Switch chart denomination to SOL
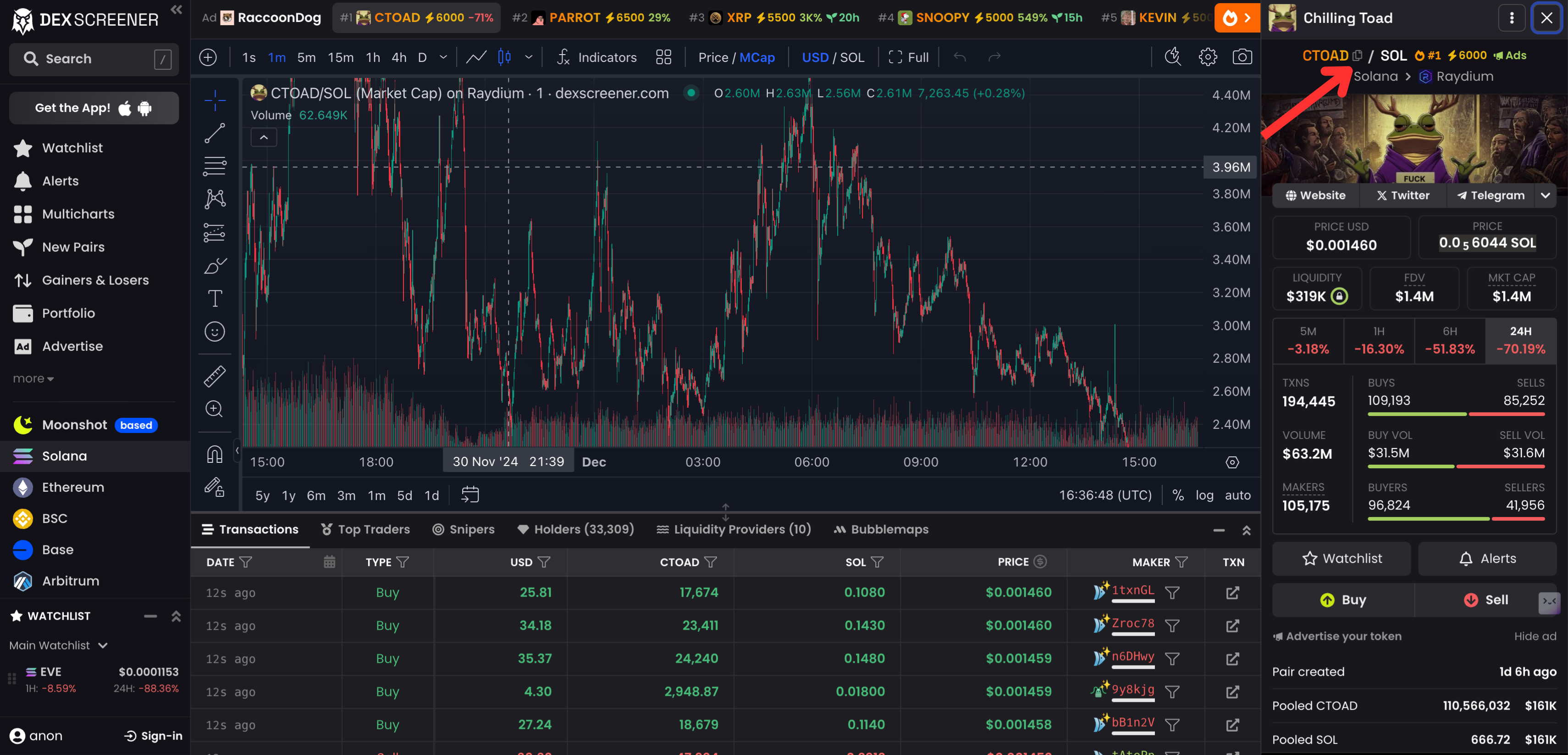This screenshot has height=755, width=1568. pos(851,57)
